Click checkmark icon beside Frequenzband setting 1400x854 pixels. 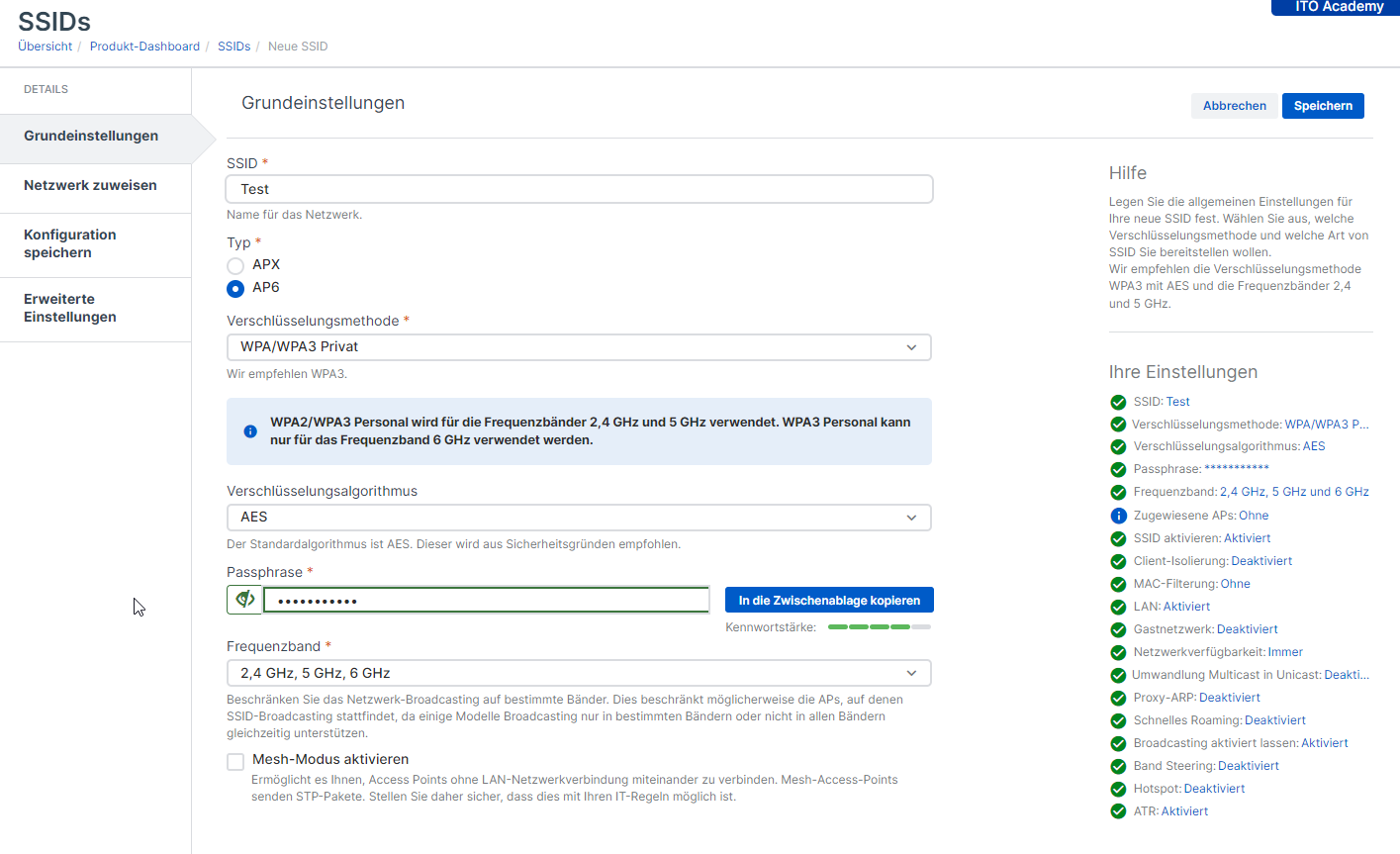click(1118, 492)
